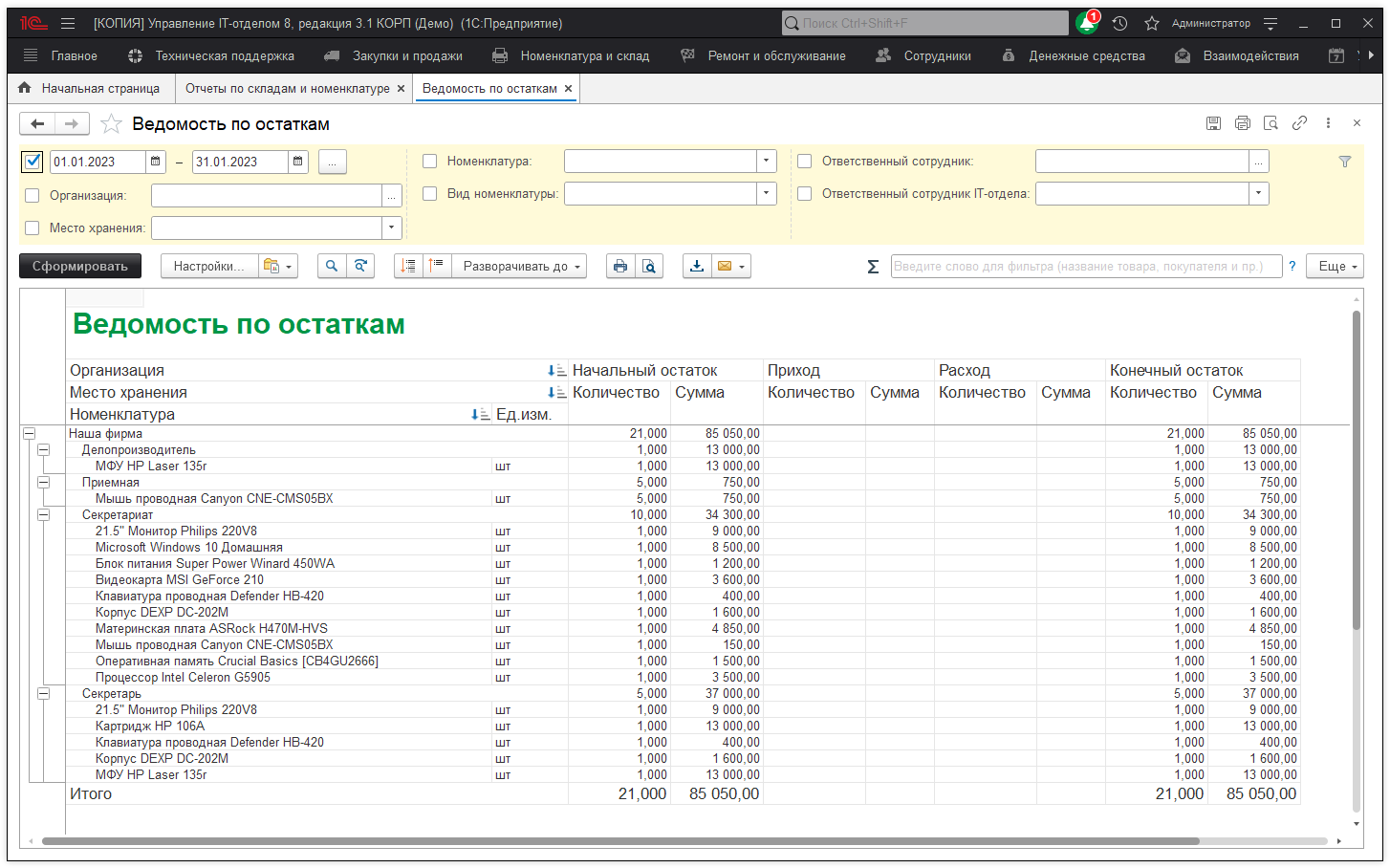Open the Закупки и продажи menu
Screen dimensions: 1390x868
406,56
